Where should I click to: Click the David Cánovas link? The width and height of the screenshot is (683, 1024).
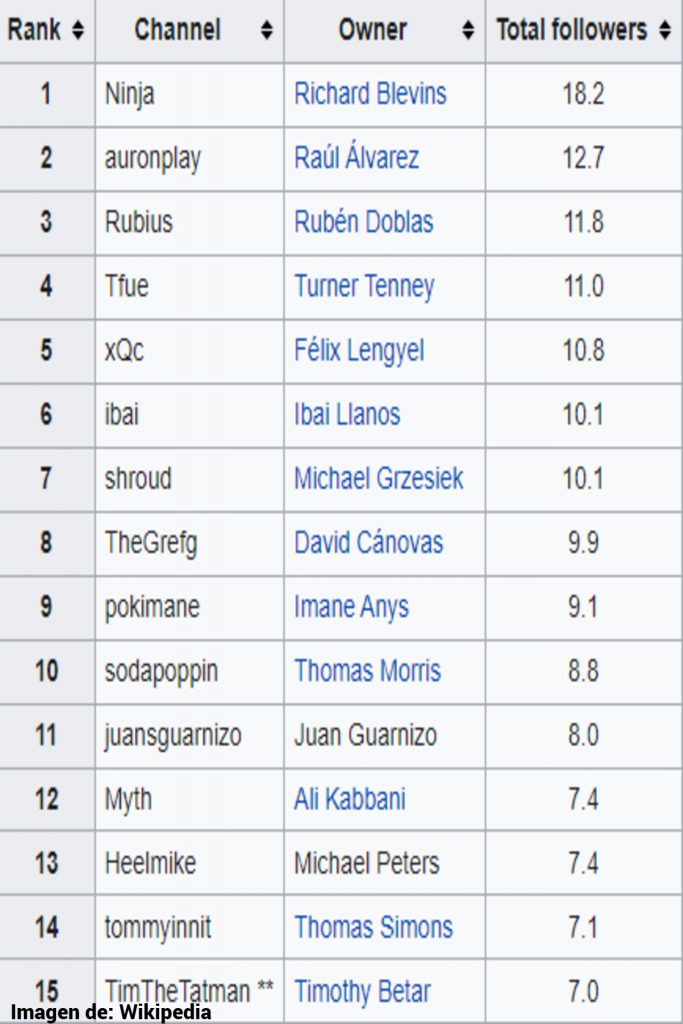coord(368,543)
